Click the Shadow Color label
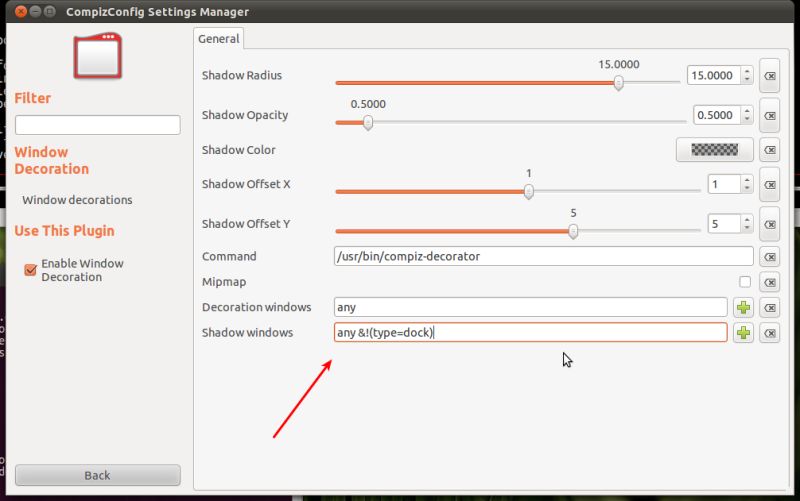 (238, 150)
